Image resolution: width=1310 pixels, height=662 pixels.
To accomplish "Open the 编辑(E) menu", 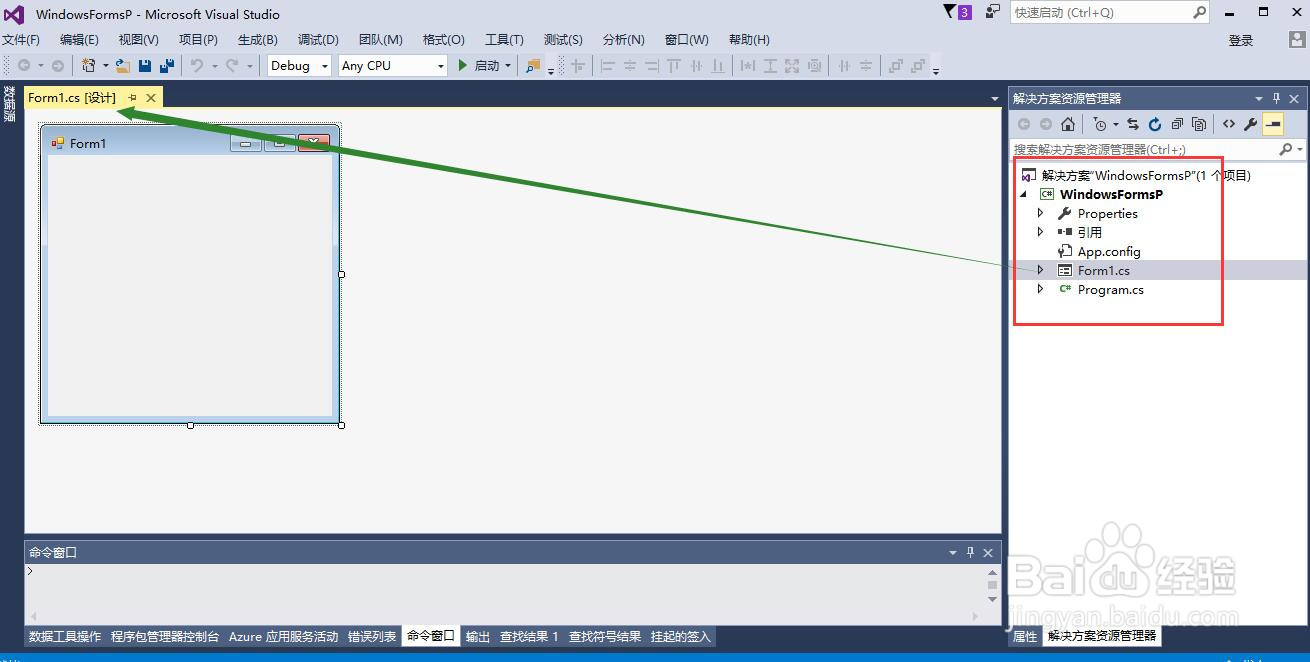I will [x=79, y=40].
